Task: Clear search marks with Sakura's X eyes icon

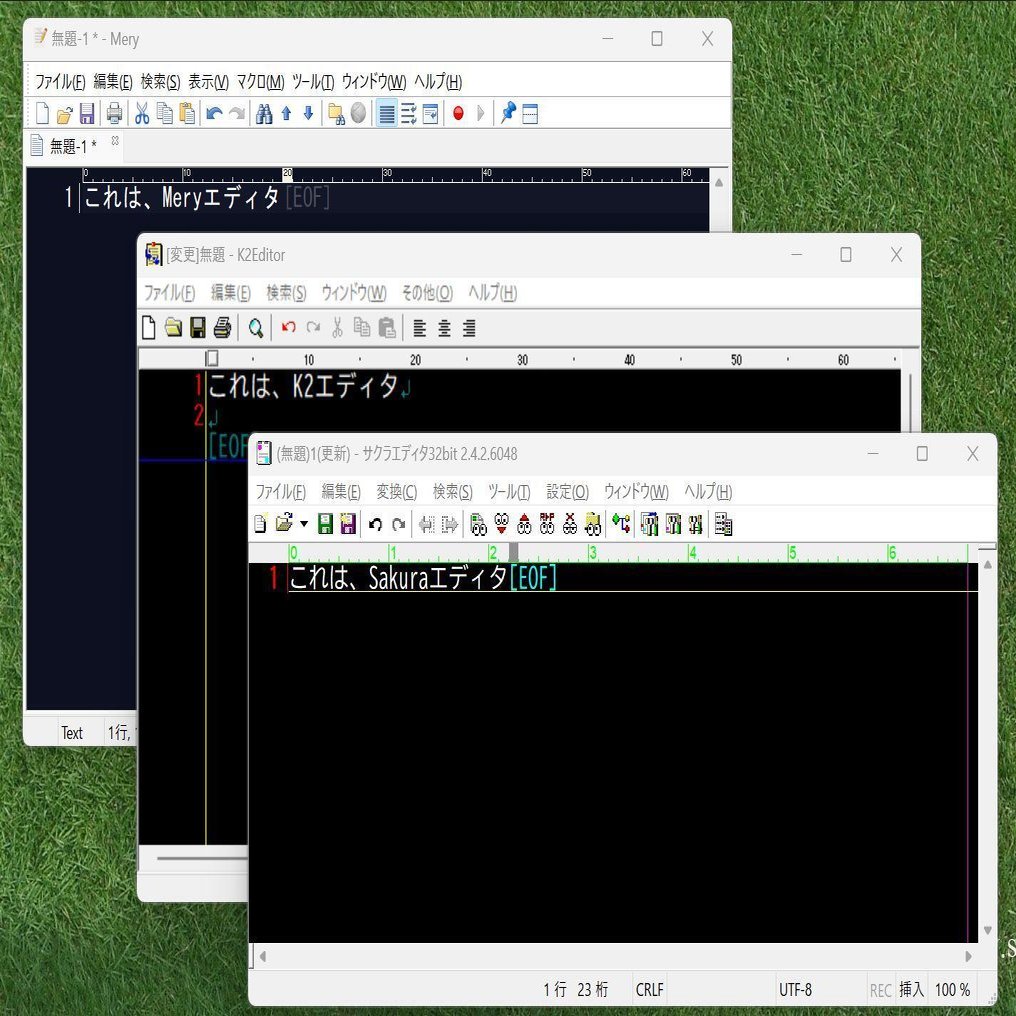Action: (x=570, y=524)
